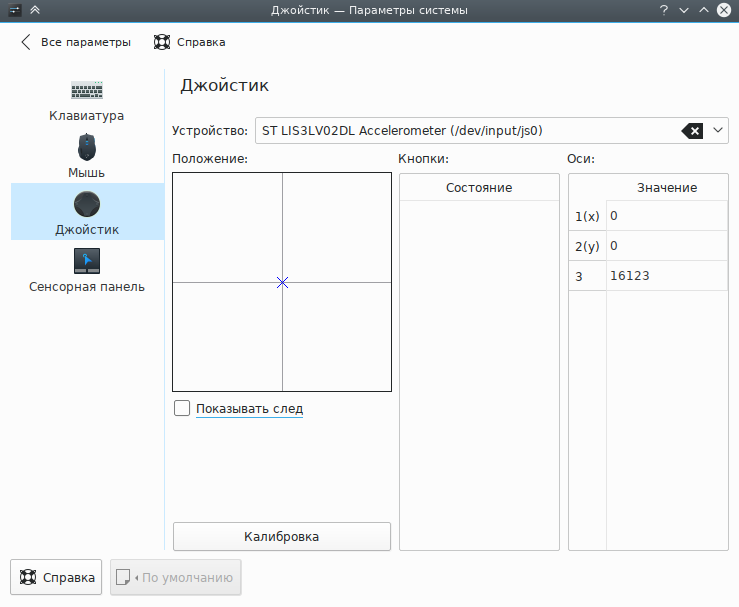
Task: Click the По умолчанию button
Action: 176,577
